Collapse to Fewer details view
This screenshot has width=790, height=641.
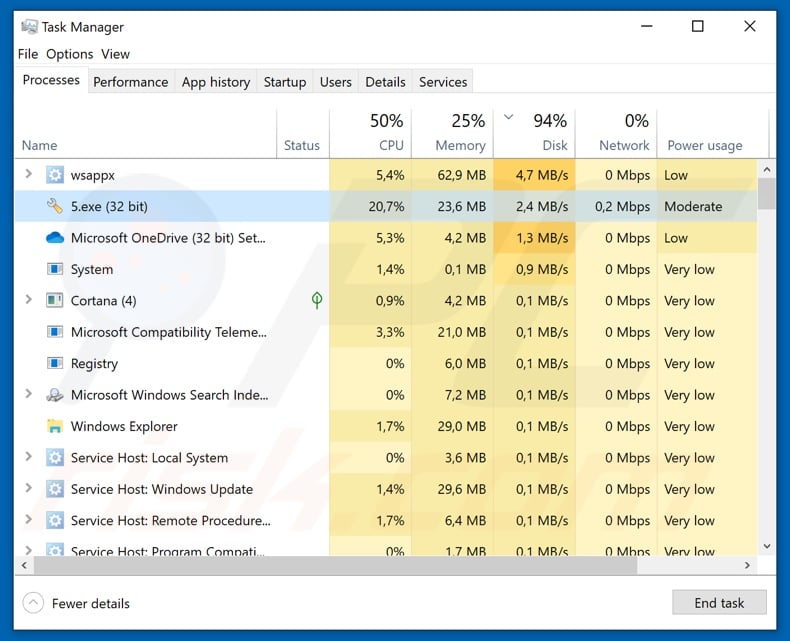click(x=77, y=603)
